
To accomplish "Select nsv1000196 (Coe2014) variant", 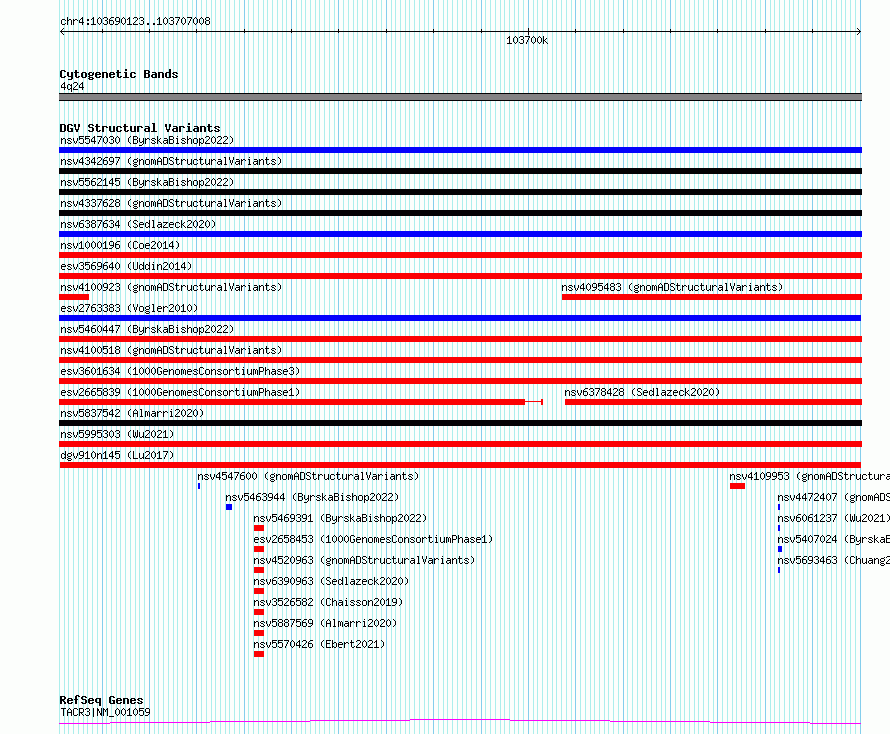I will (120, 245).
